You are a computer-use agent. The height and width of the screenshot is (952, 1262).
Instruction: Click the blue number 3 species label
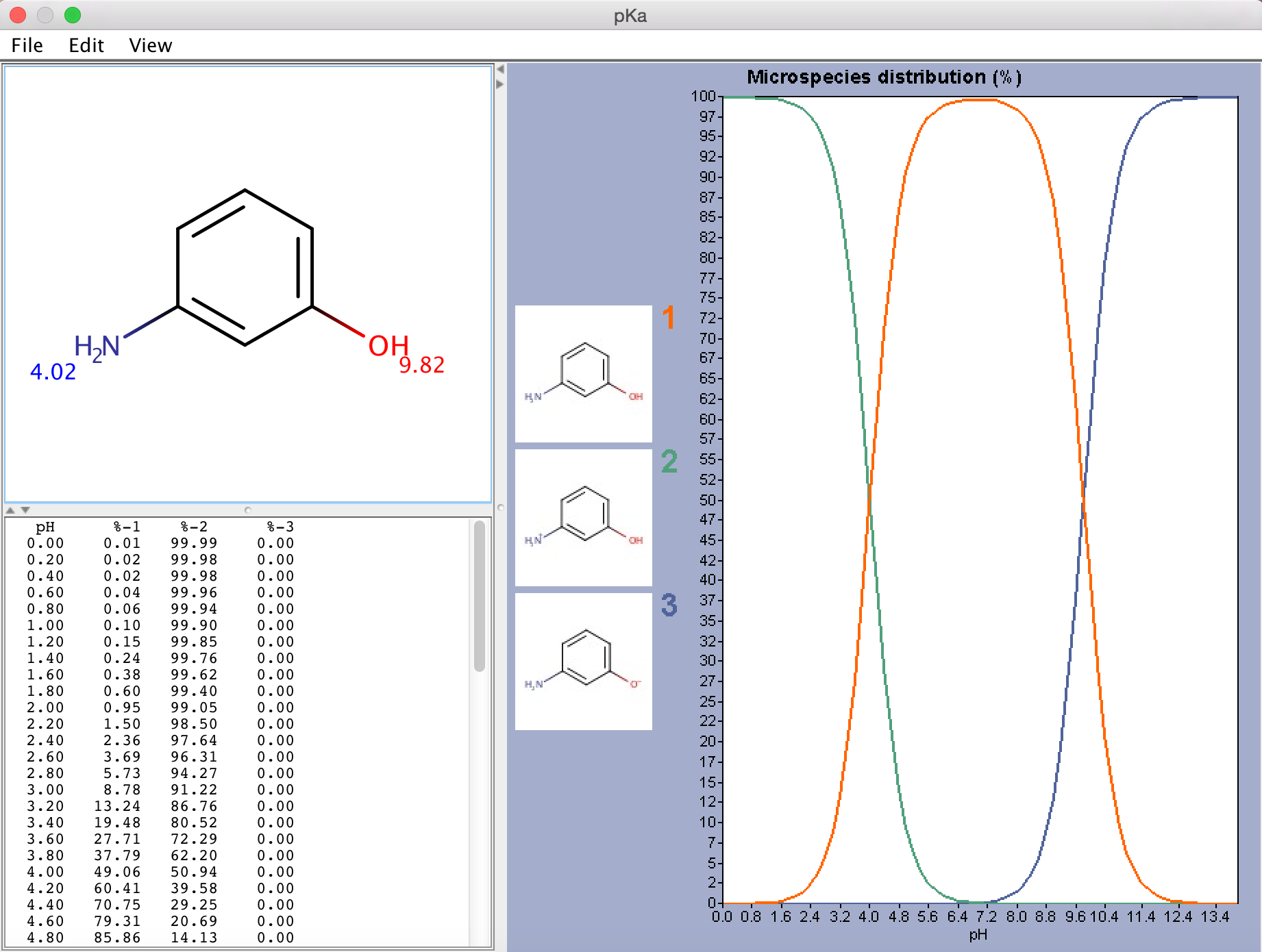(669, 605)
